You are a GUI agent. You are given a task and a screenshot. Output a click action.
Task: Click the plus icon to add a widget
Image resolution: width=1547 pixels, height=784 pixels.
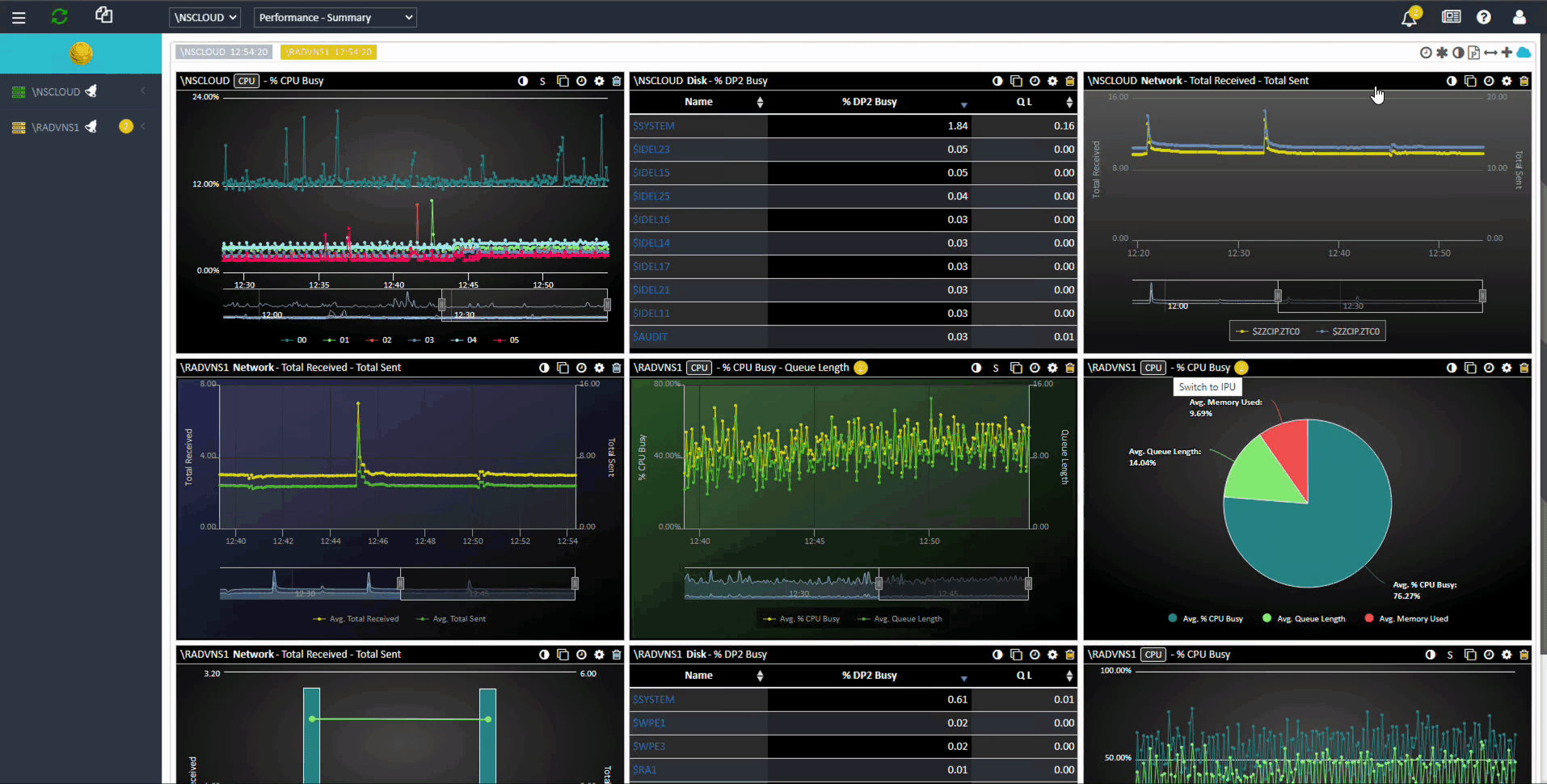point(1507,53)
